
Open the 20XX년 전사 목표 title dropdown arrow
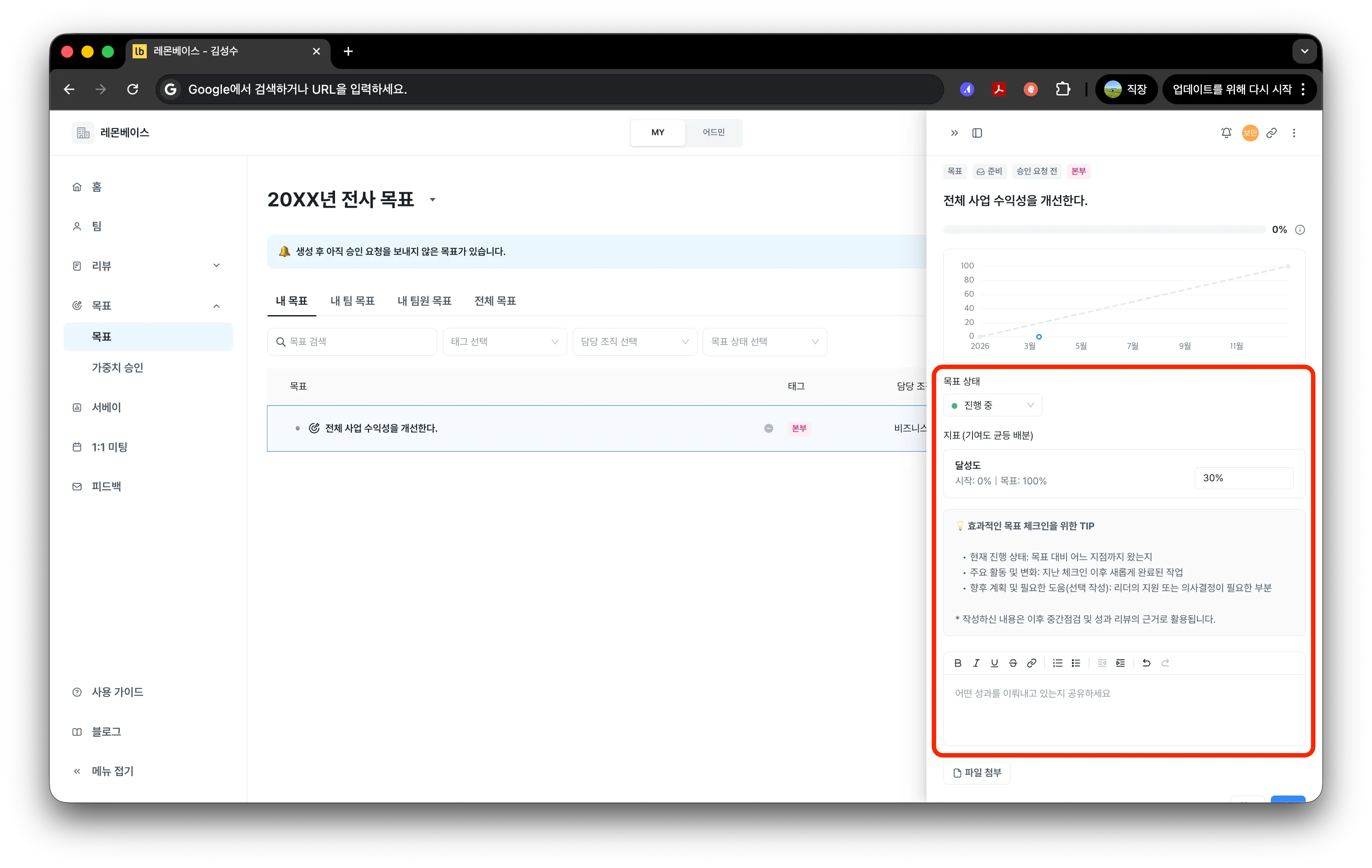click(x=432, y=199)
